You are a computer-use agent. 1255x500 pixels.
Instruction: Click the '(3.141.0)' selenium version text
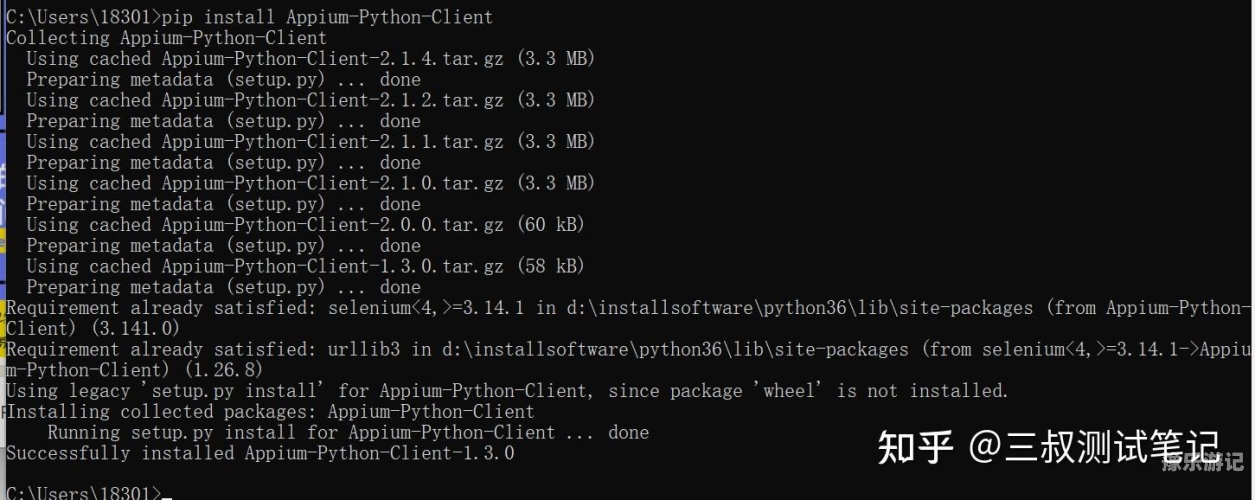[x=135, y=328]
